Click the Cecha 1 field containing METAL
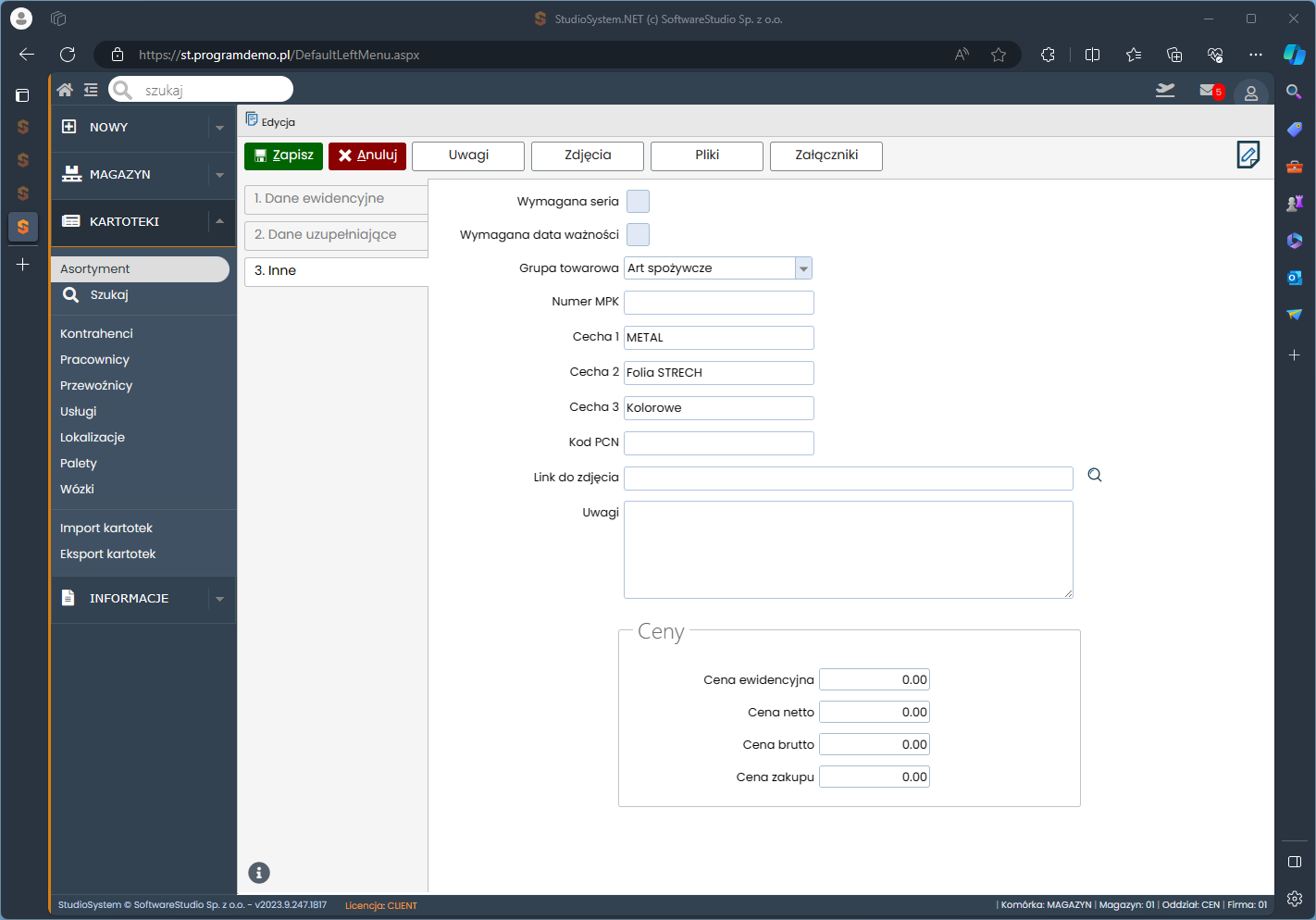 point(719,338)
